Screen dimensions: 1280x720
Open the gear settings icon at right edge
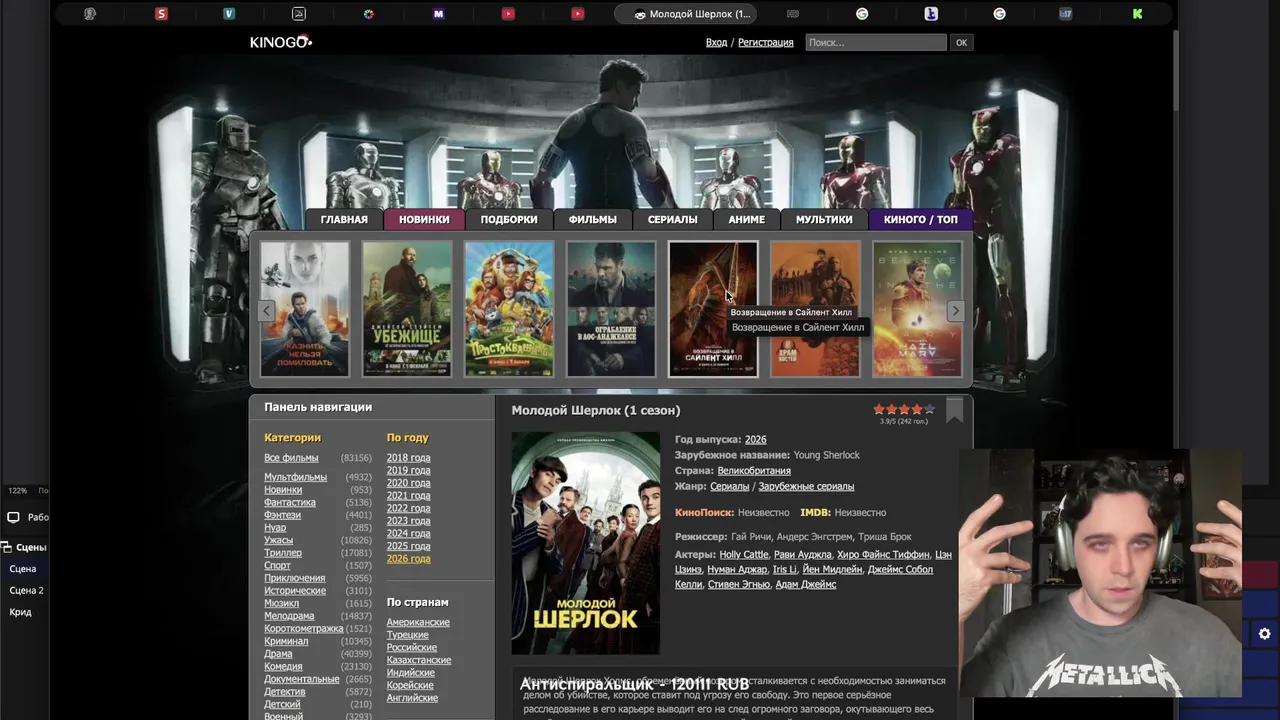click(x=1264, y=634)
